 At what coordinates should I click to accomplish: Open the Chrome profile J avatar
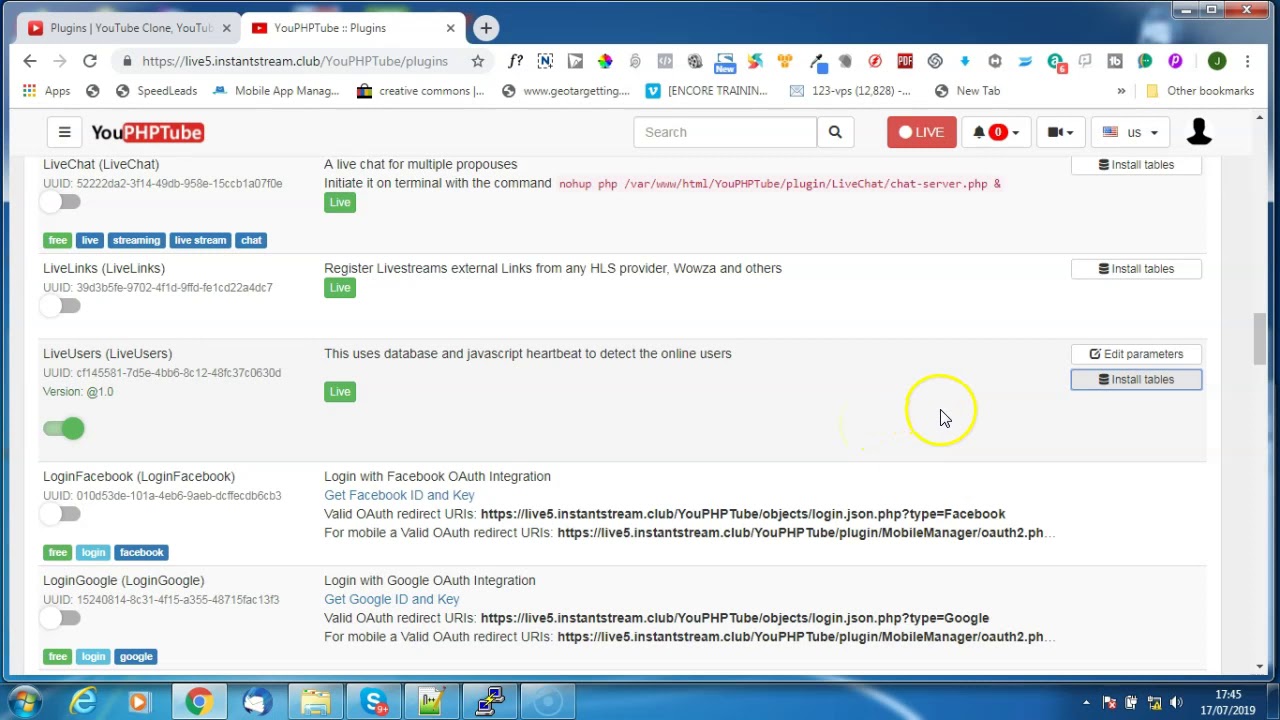pyautogui.click(x=1217, y=61)
